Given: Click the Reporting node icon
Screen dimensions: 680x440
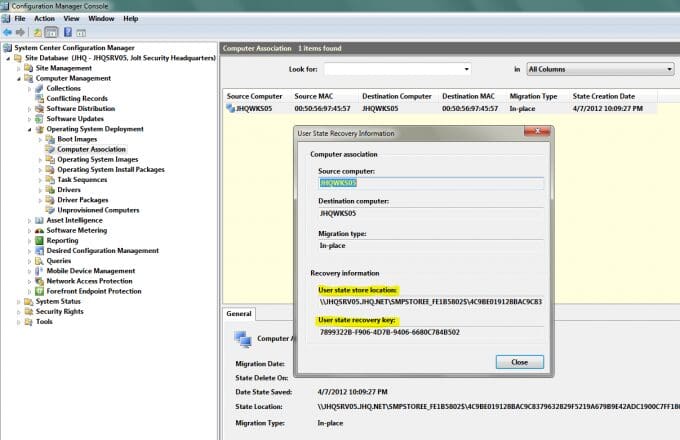Looking at the screenshot, I should (39, 241).
